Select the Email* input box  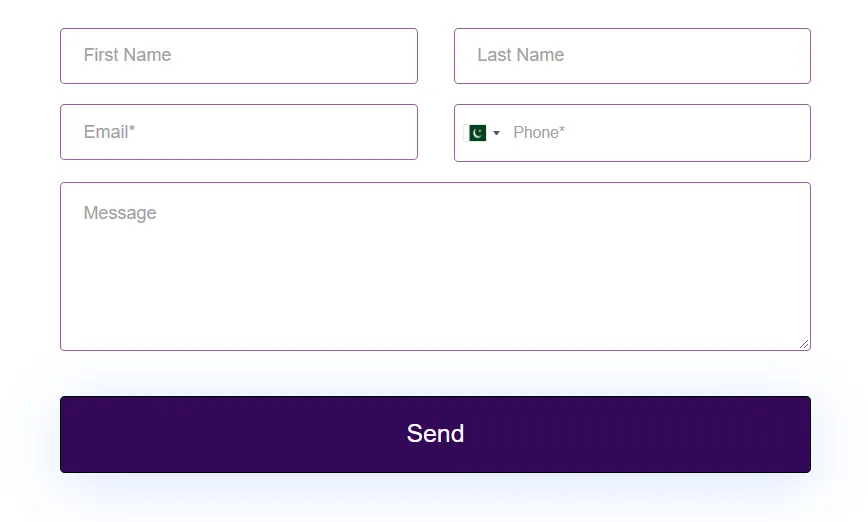pos(239,132)
